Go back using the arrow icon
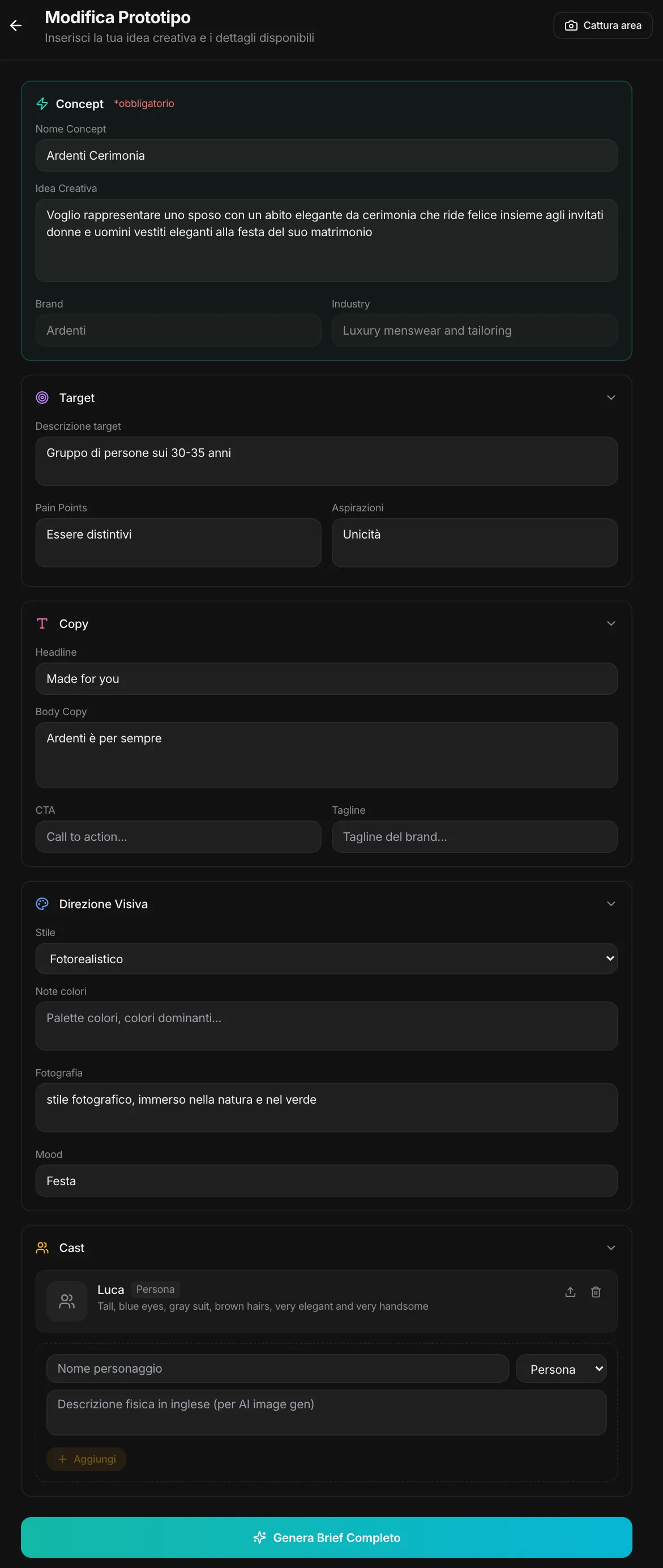Screen dimensions: 663x1568 [x=16, y=25]
